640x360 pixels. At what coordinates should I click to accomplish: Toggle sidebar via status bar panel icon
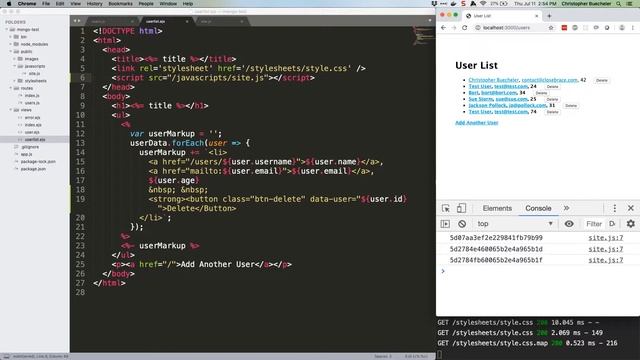(x=6, y=356)
